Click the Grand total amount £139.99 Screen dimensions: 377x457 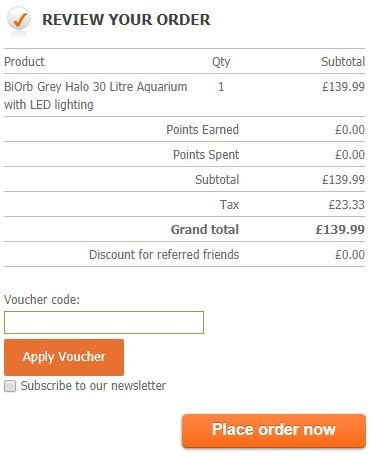tap(340, 229)
